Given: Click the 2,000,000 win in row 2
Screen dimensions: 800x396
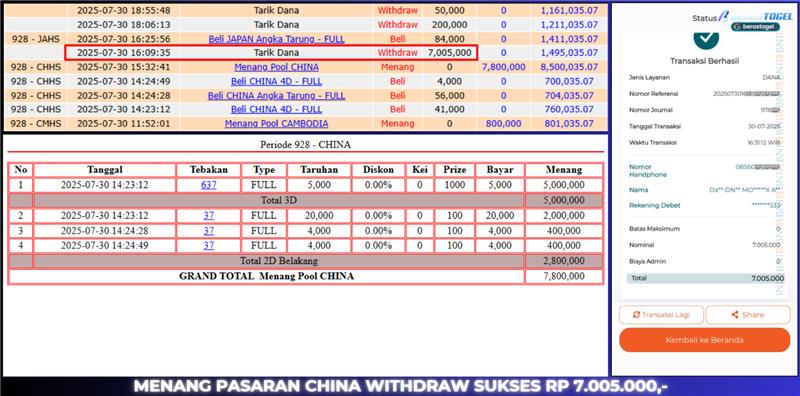Looking at the screenshot, I should tap(564, 216).
